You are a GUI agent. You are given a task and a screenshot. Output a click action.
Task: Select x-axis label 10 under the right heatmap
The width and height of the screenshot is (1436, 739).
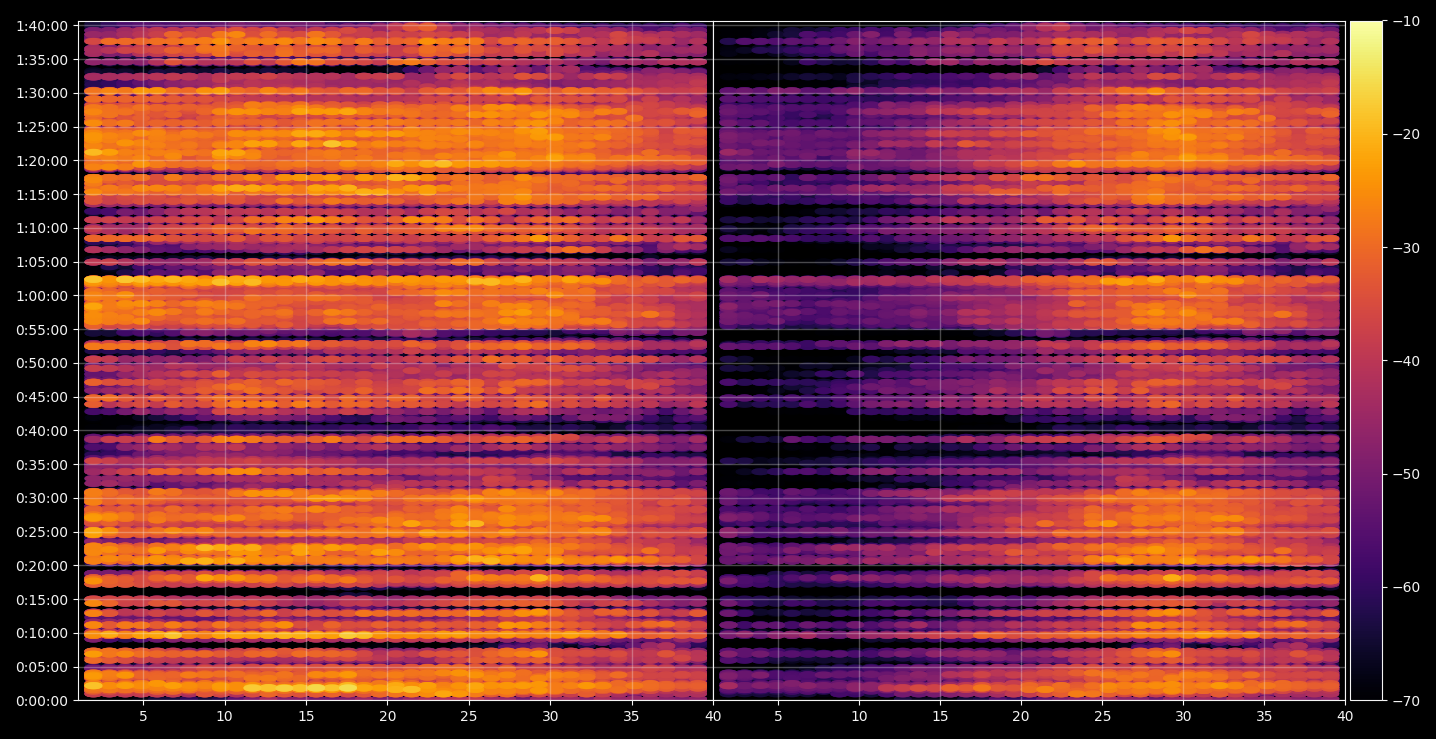[858, 717]
